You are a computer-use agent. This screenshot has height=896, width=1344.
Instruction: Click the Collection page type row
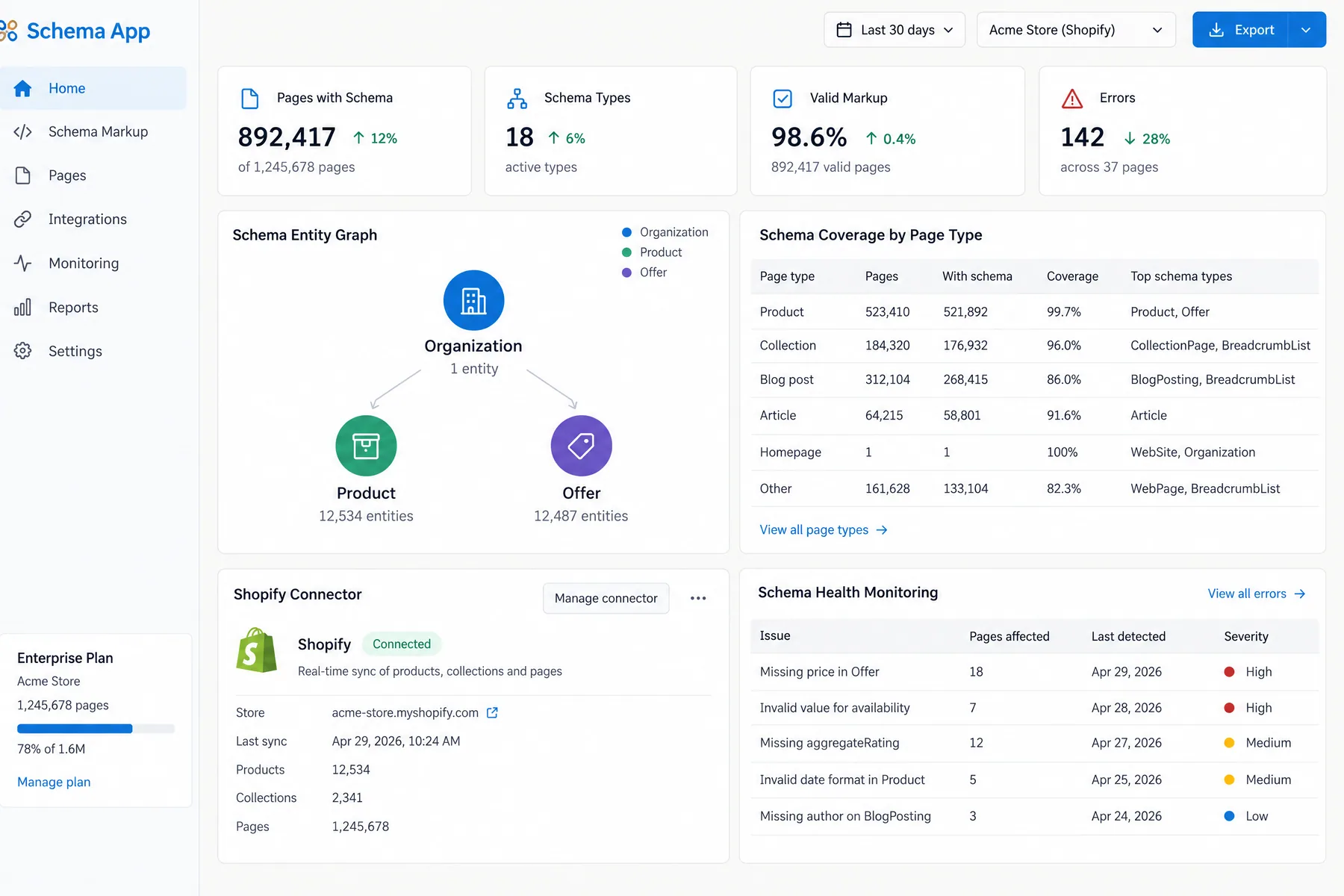tap(1034, 346)
